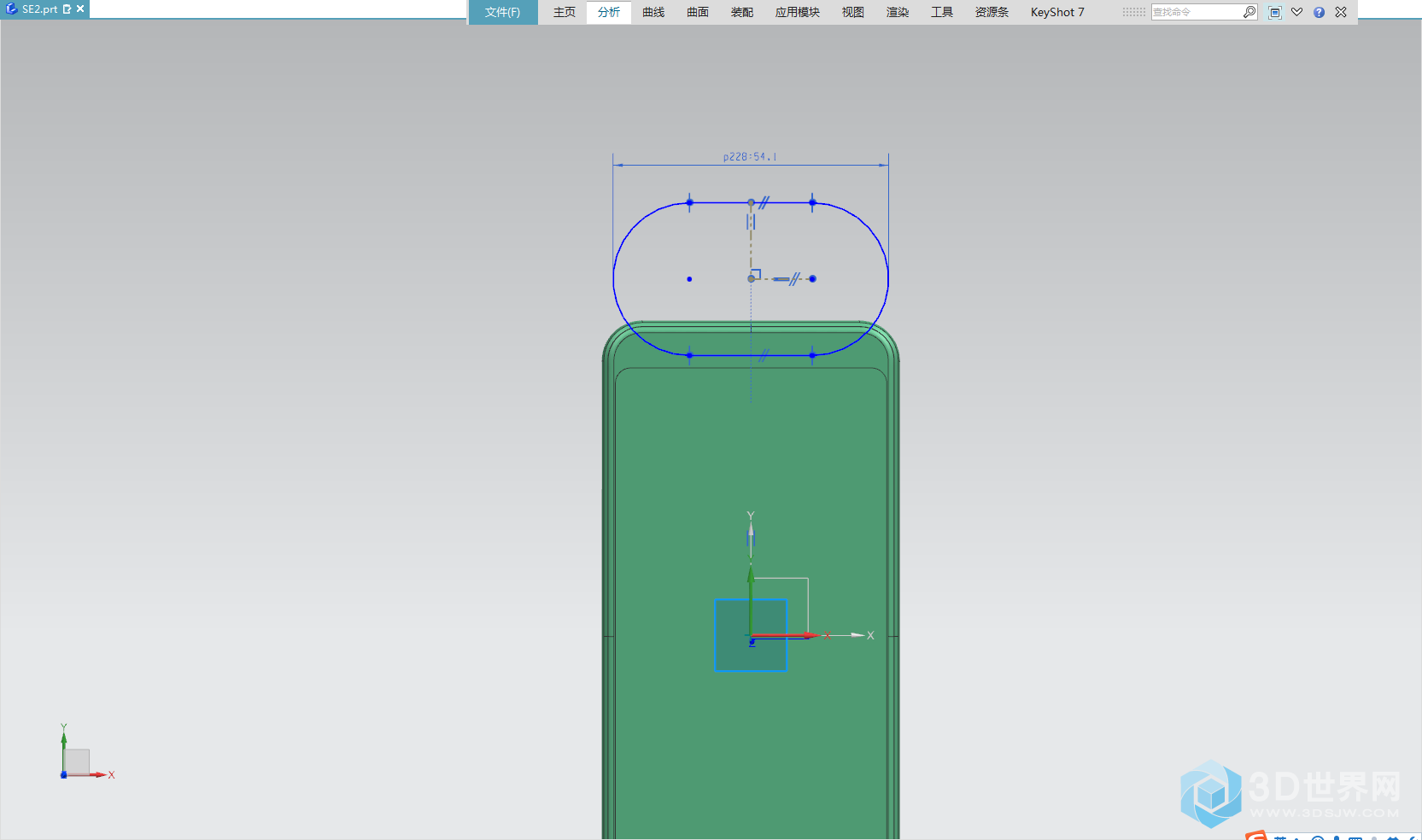This screenshot has height=840, width=1422.
Task: Switch to the 视图 ribbon tab
Action: coord(853,12)
